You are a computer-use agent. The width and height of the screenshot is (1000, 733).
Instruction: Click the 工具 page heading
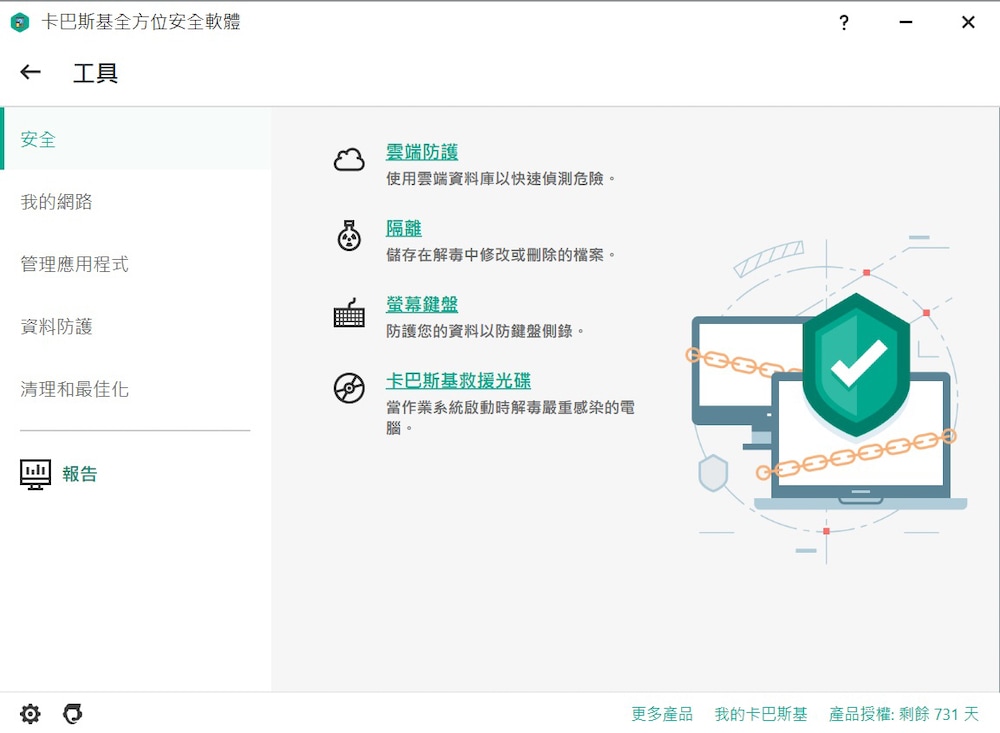[96, 73]
